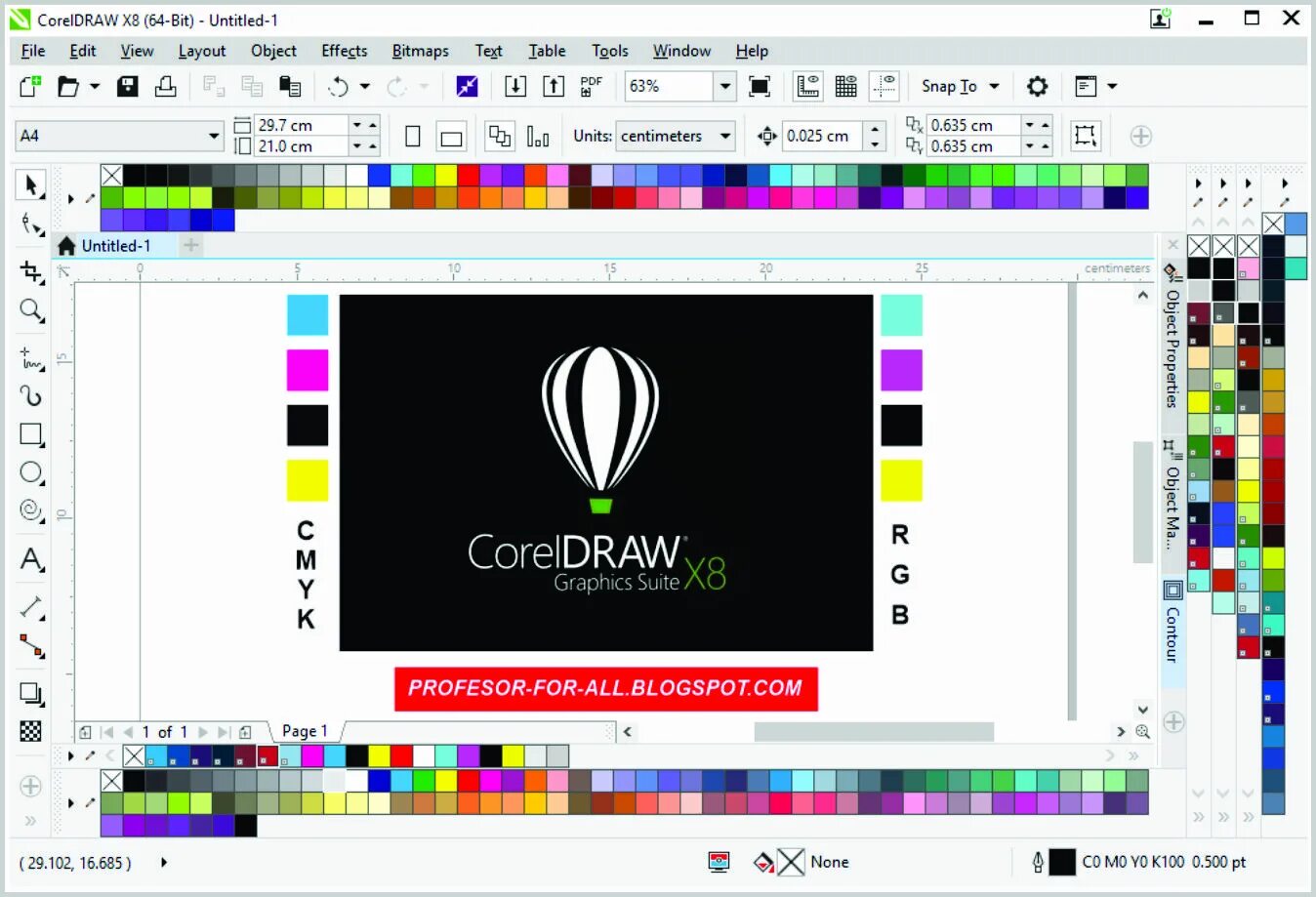Create a new document
Viewport: 1316px width, 897px height.
30,86
